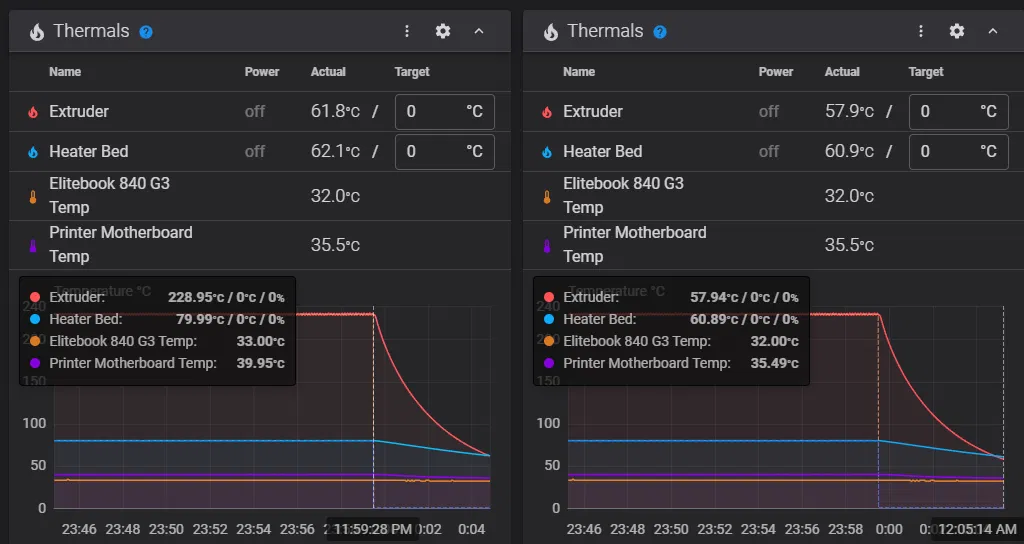Viewport: 1024px width, 544px height.
Task: Focus Heater Bed target field in left panel
Action: [x=445, y=152]
